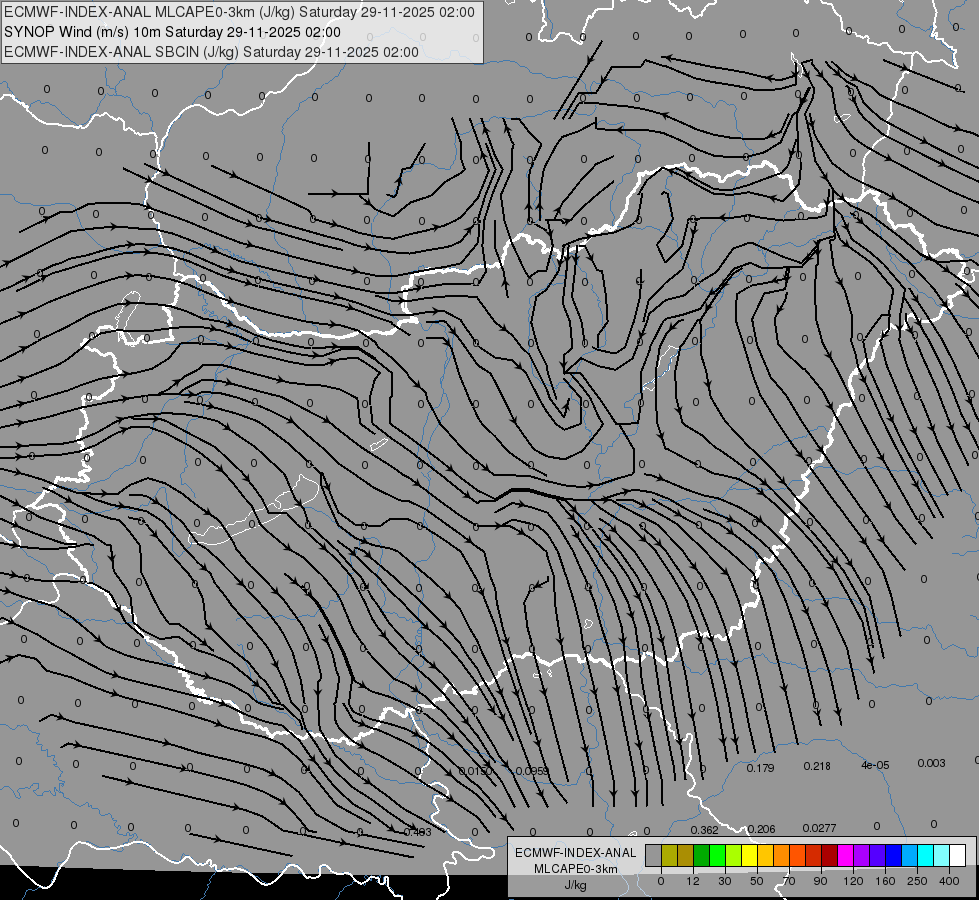The image size is (979, 900).
Task: Click the MLCAPE0-3km legend label
Action: point(575,869)
